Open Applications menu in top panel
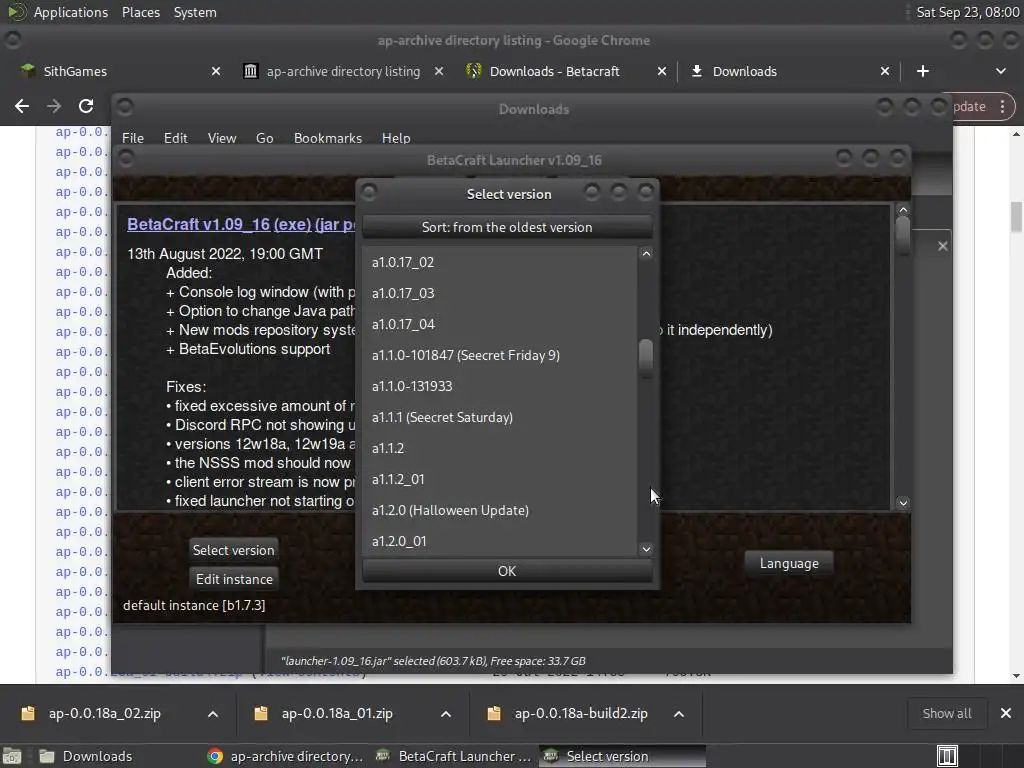 click(x=71, y=12)
